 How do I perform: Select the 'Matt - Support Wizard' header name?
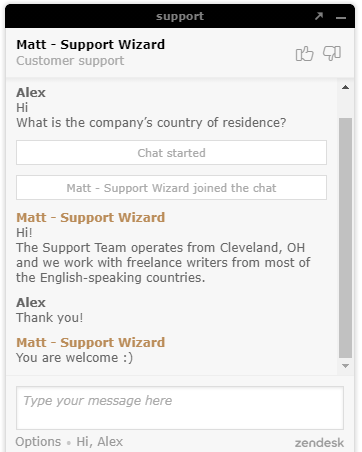click(91, 45)
